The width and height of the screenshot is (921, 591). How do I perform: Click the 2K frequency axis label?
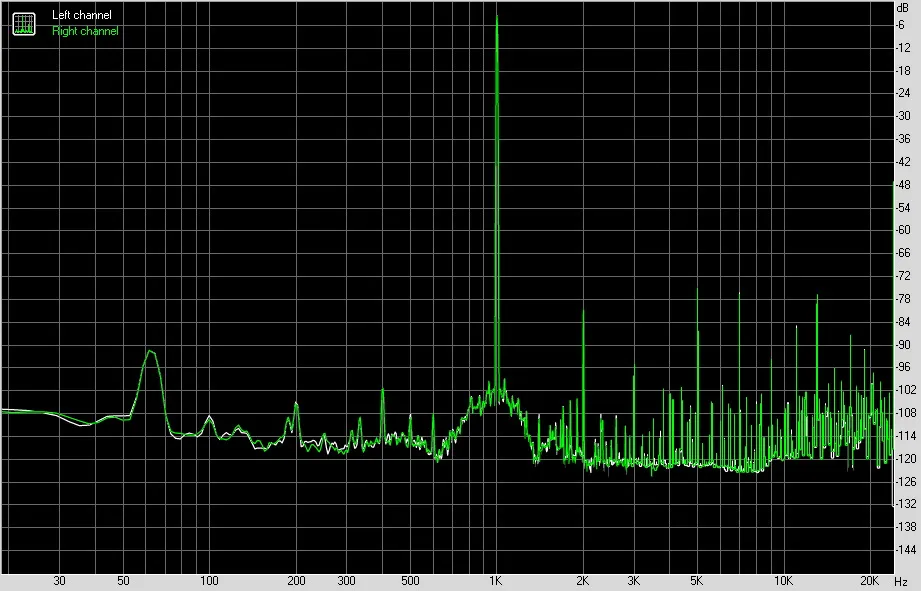tap(583, 581)
